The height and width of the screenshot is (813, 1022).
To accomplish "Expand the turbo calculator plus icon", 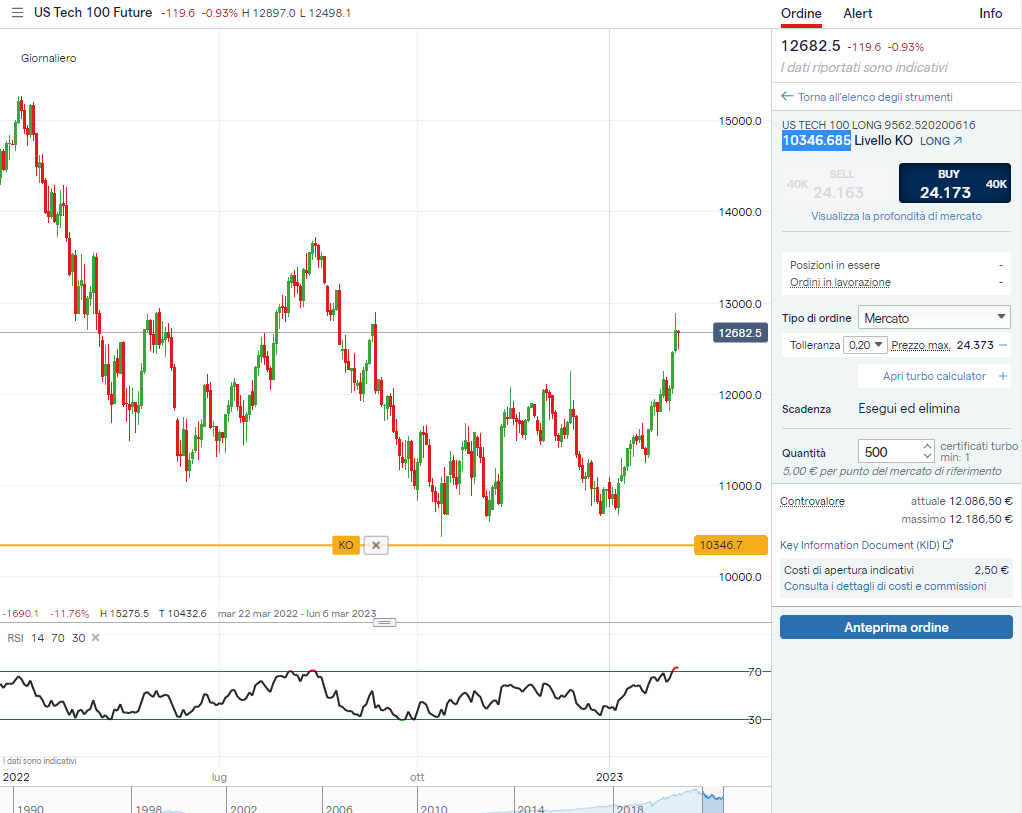I will tap(1003, 377).
